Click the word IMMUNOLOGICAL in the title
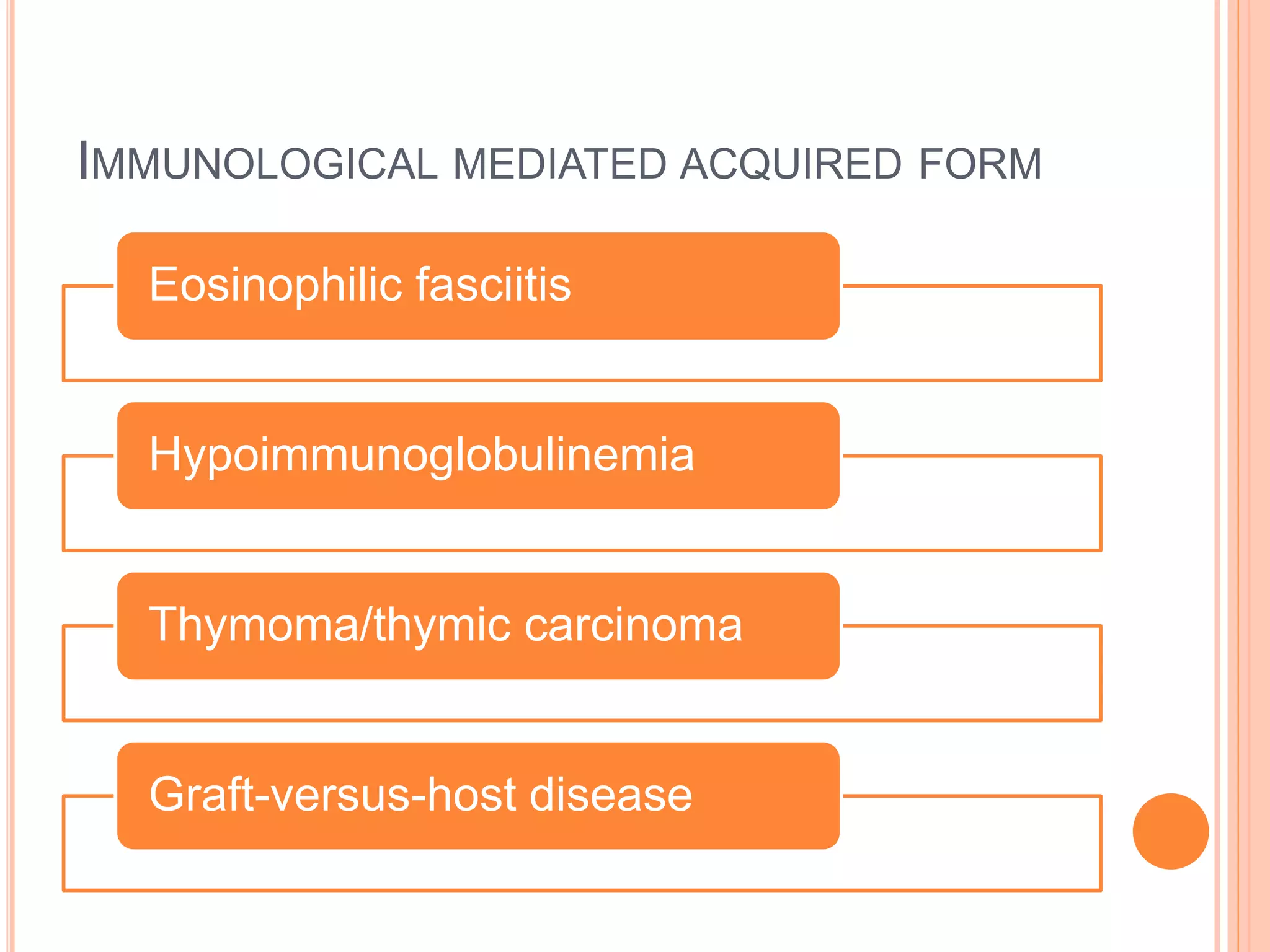 (258, 164)
